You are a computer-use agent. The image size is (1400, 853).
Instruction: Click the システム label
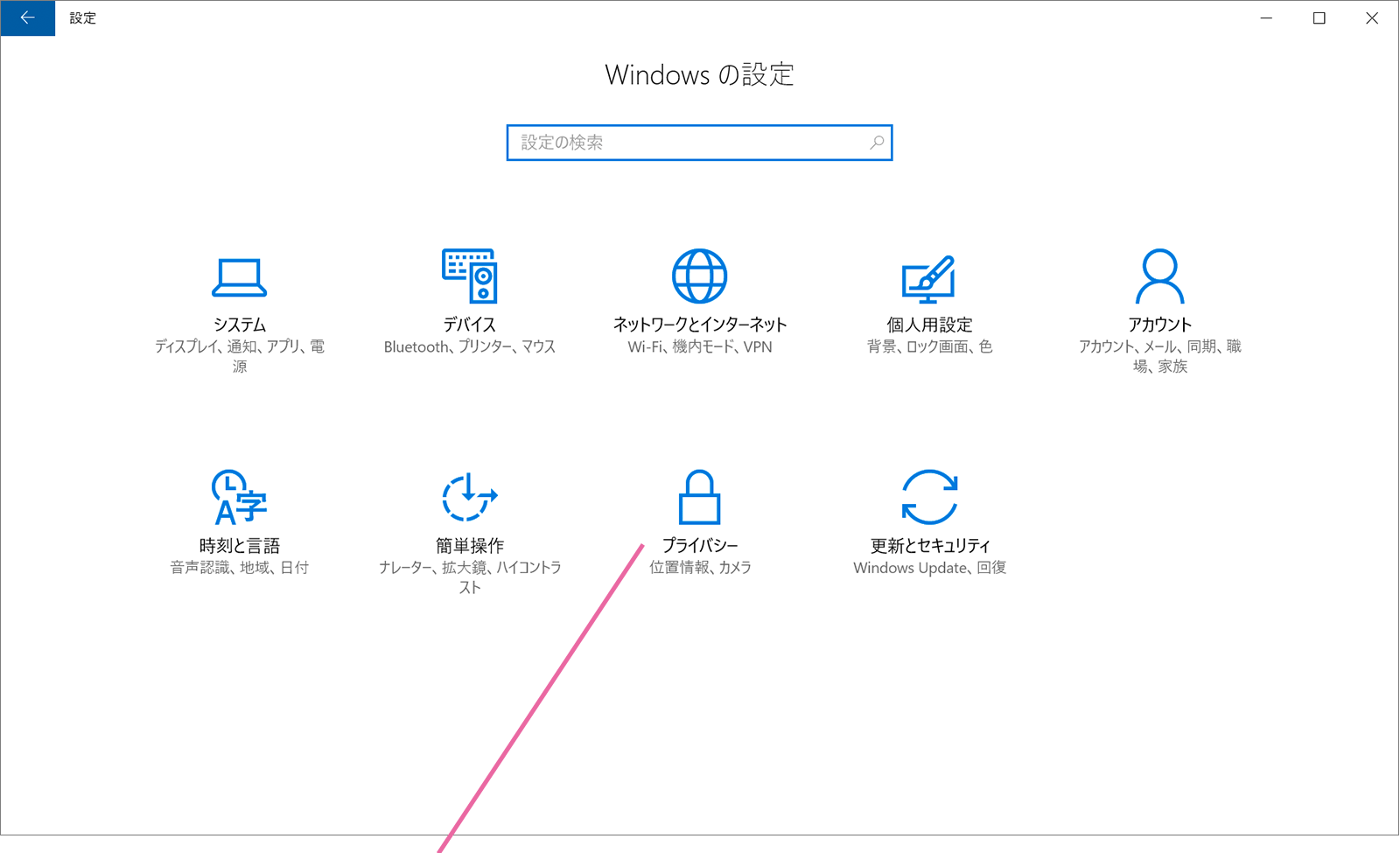[x=239, y=325]
